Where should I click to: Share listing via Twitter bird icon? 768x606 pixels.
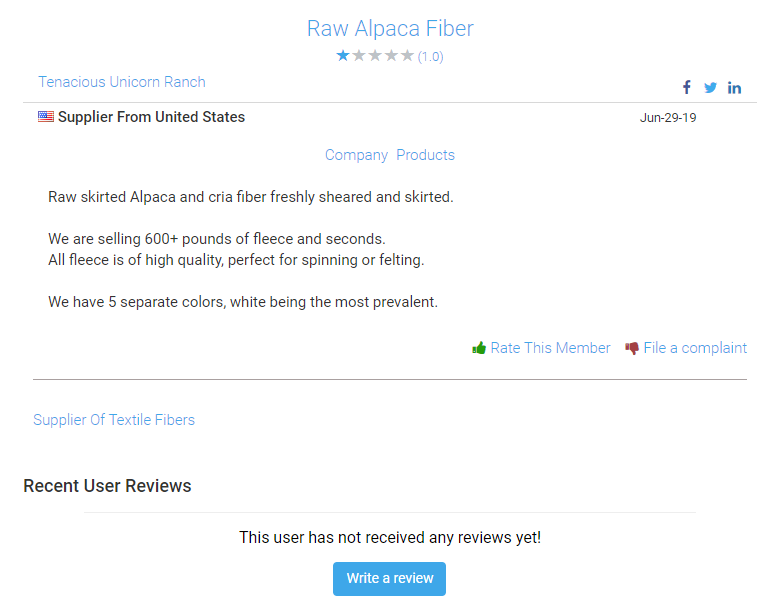tap(710, 88)
